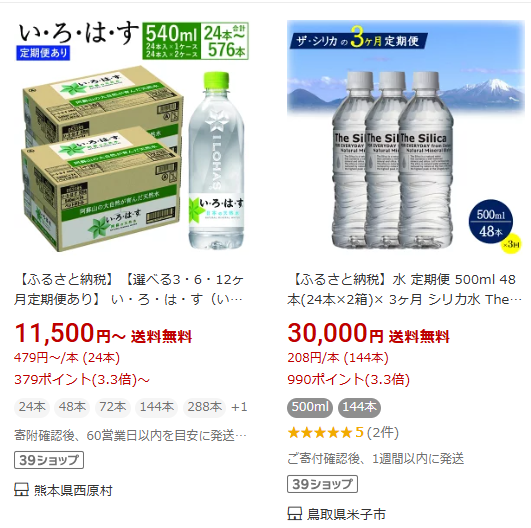Open the い・ろ・は・す product title link
Screen dimensions: 531x528
point(129,290)
